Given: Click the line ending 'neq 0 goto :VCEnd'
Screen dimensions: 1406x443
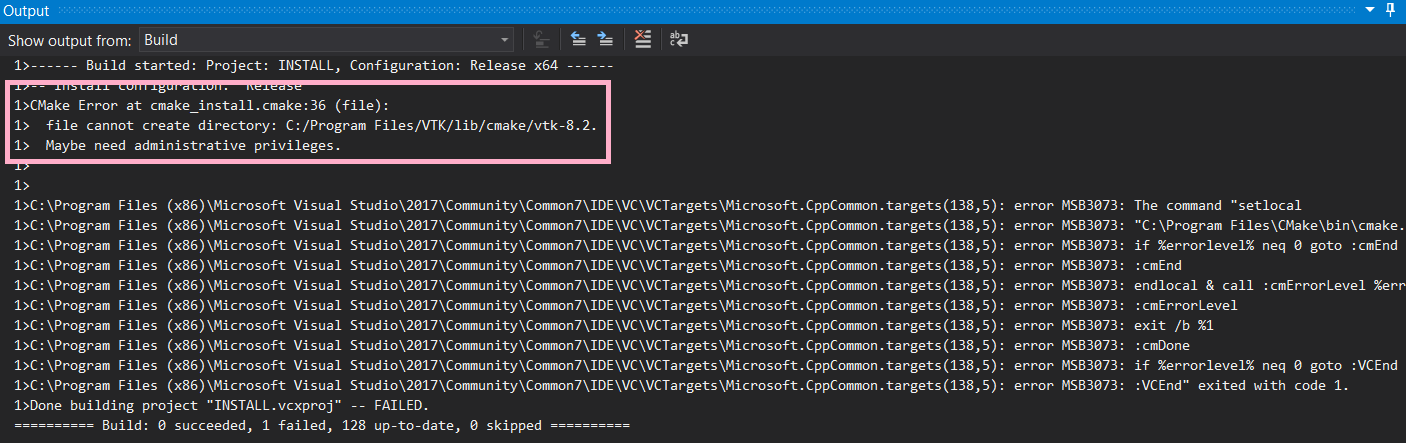Looking at the screenshot, I should 705,365.
